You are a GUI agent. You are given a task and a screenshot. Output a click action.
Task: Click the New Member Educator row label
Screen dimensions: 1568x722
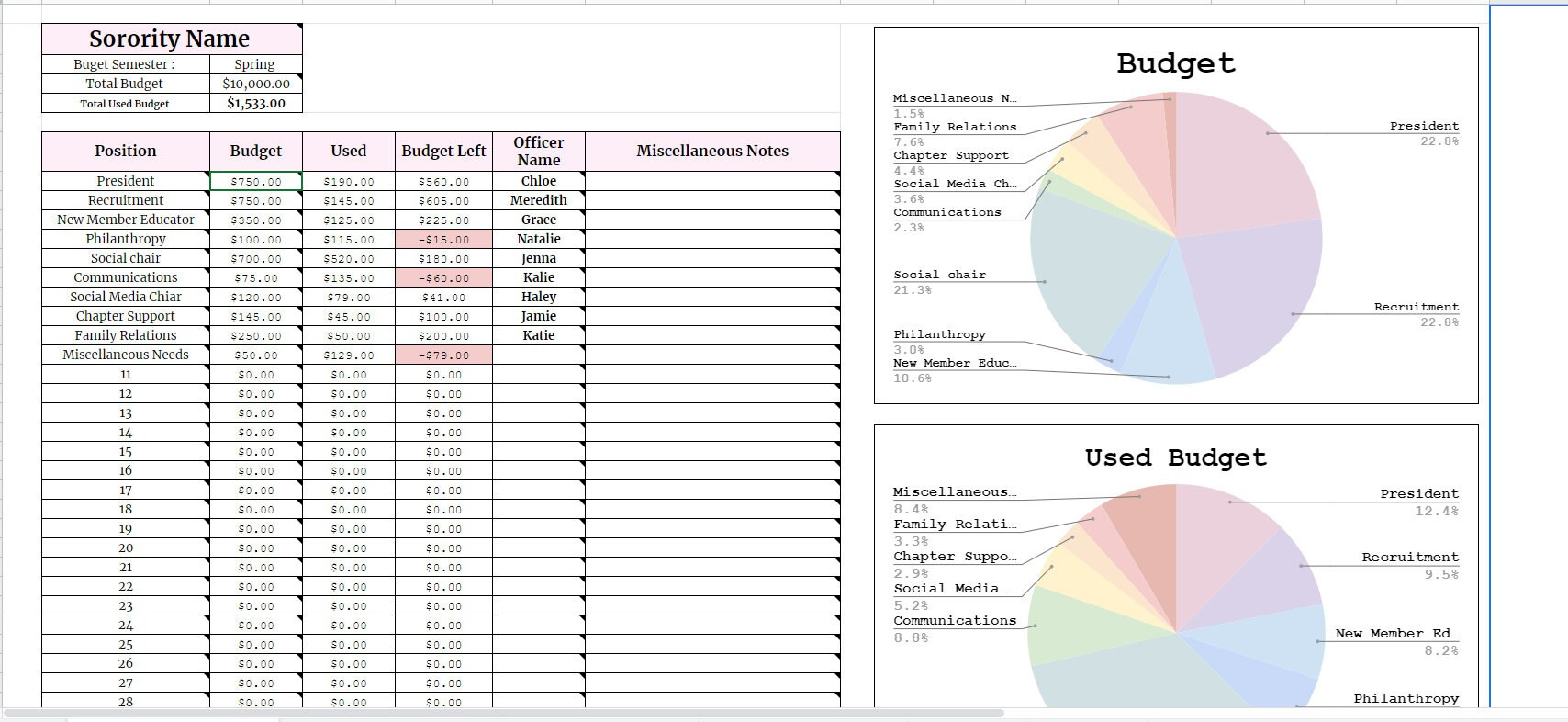126,220
